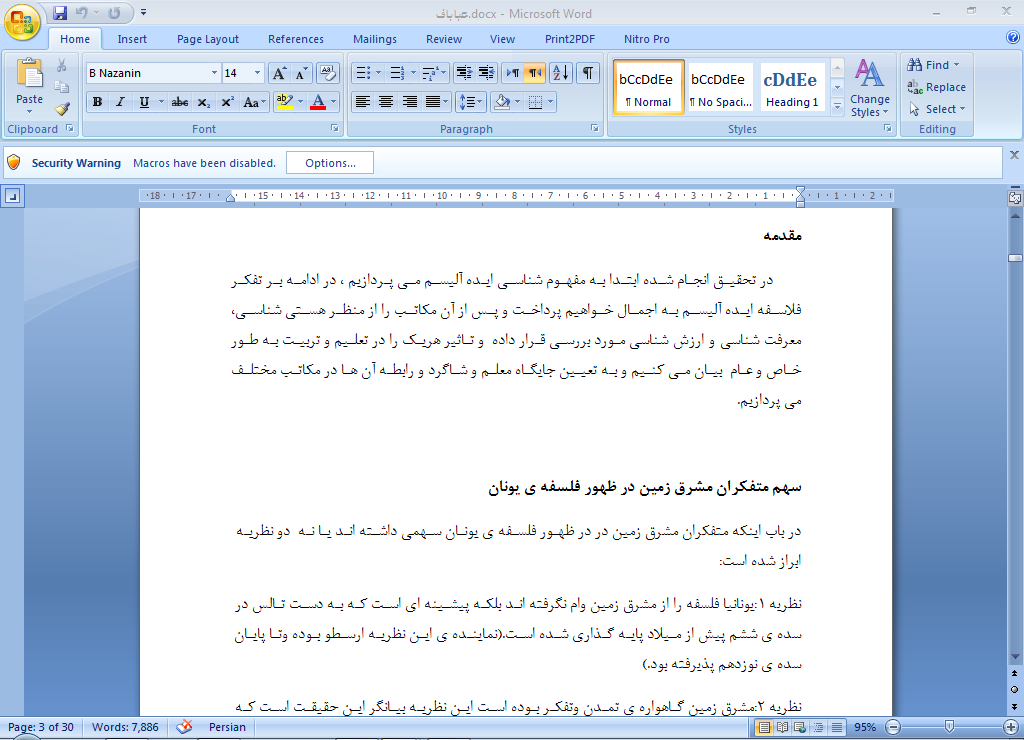
Task: Click the Save icon in quick access toolbar
Action: (60, 13)
